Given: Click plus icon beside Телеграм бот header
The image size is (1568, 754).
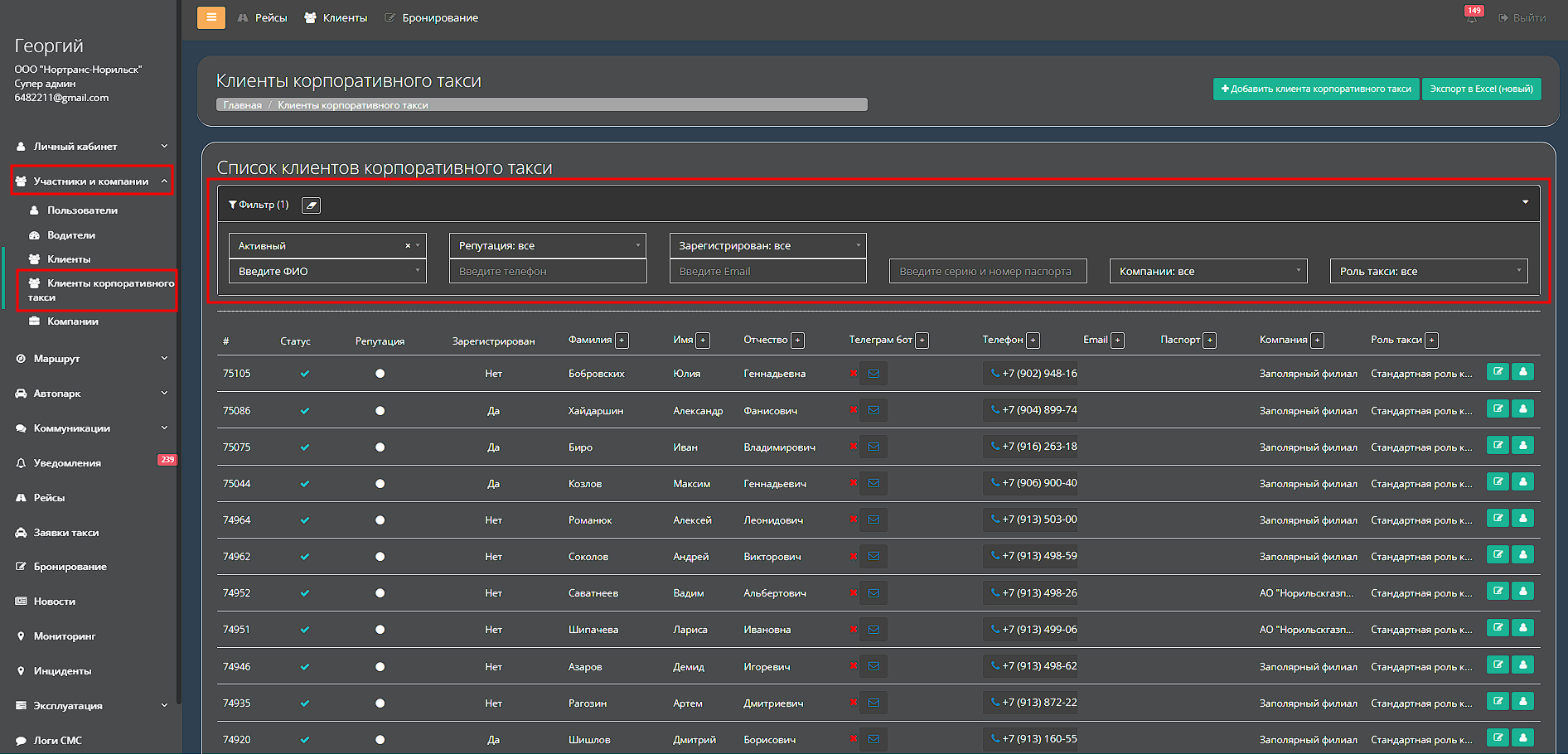Looking at the screenshot, I should (x=922, y=341).
